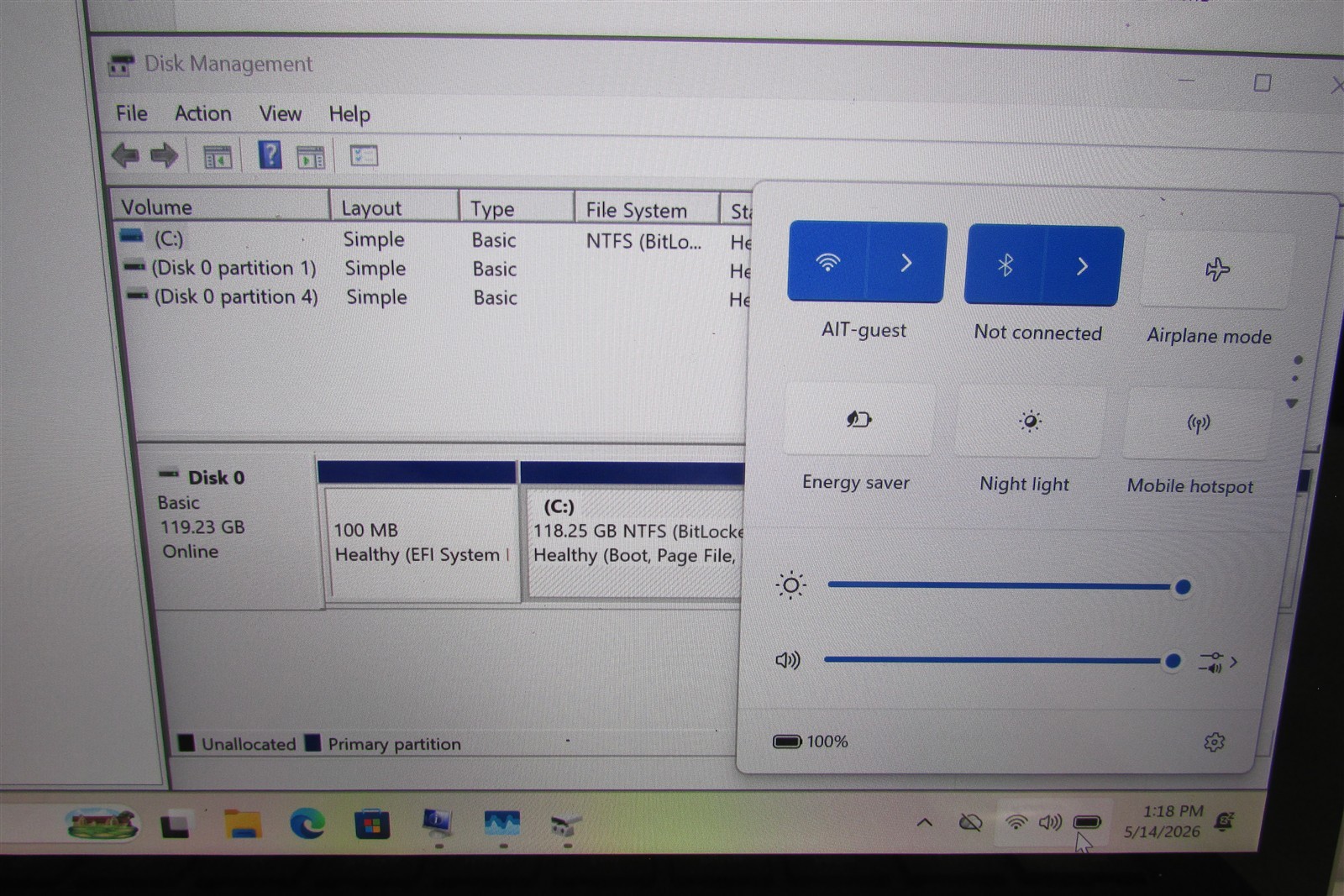Toggle Airplane mode on
Screen dimensions: 1344x896
1215,270
